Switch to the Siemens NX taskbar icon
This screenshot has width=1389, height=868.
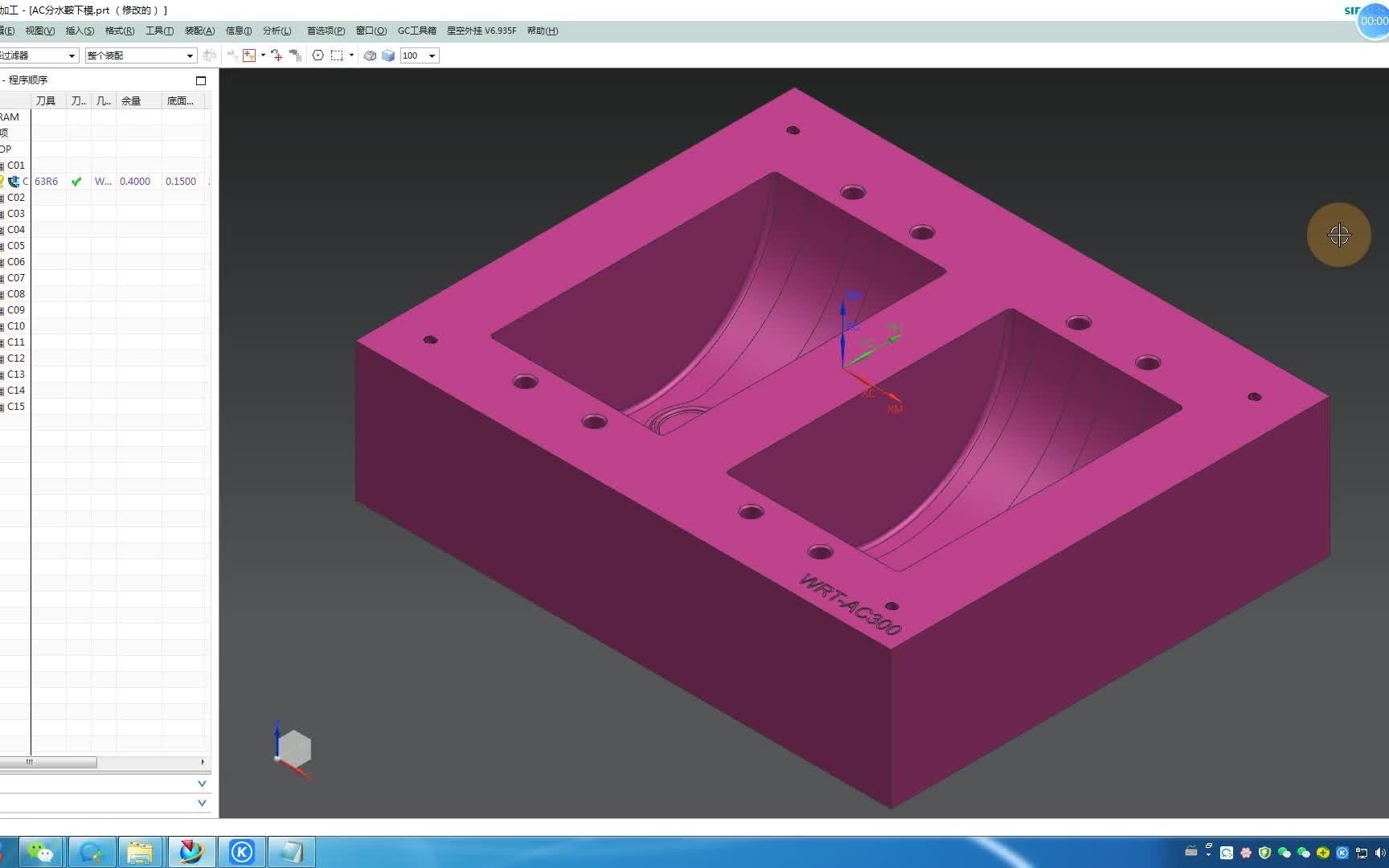191,852
